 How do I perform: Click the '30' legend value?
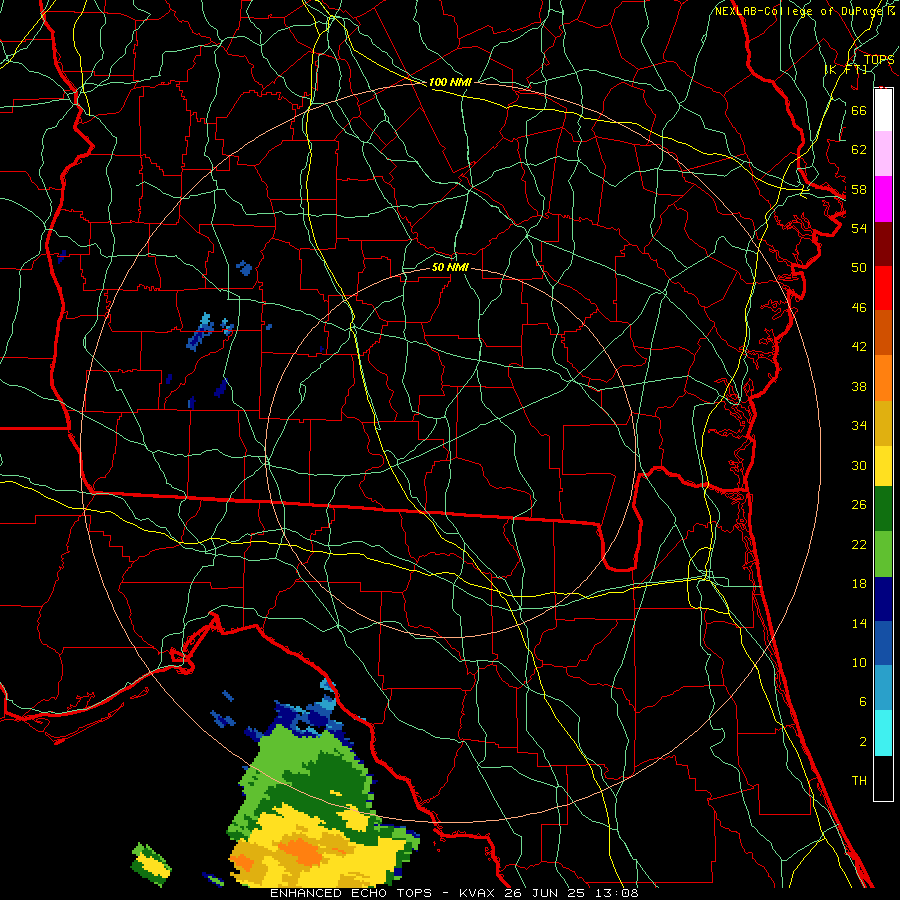tap(859, 465)
